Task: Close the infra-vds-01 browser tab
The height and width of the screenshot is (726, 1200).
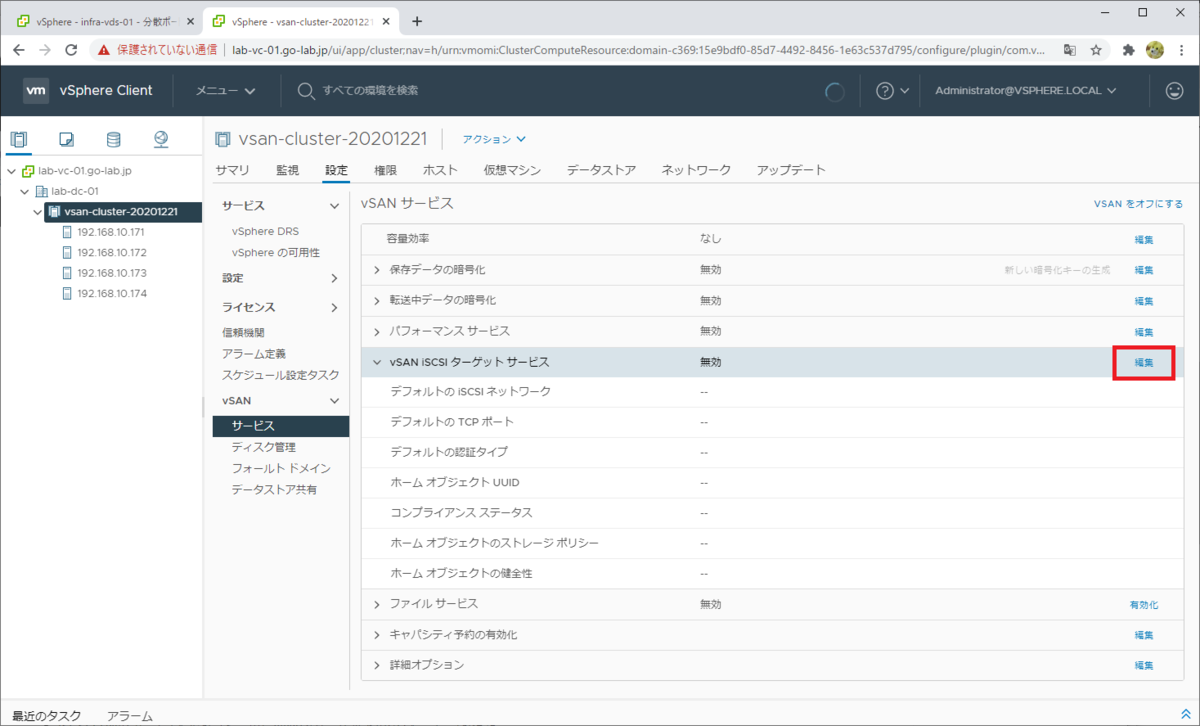Action: pyautogui.click(x=190, y=21)
